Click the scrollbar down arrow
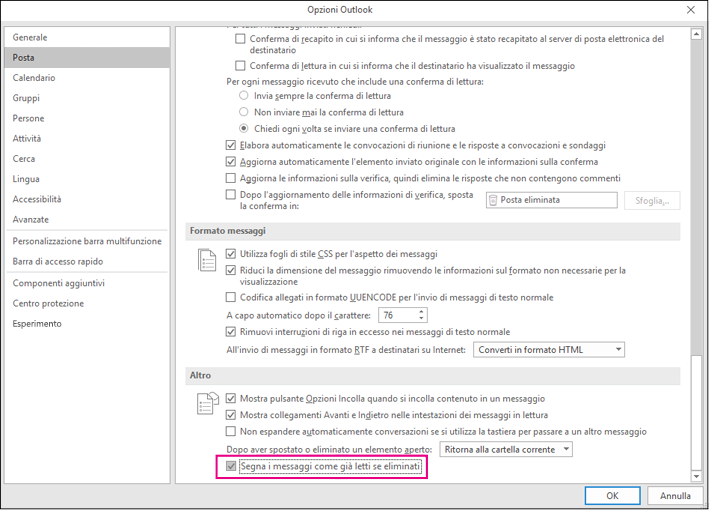 point(696,476)
